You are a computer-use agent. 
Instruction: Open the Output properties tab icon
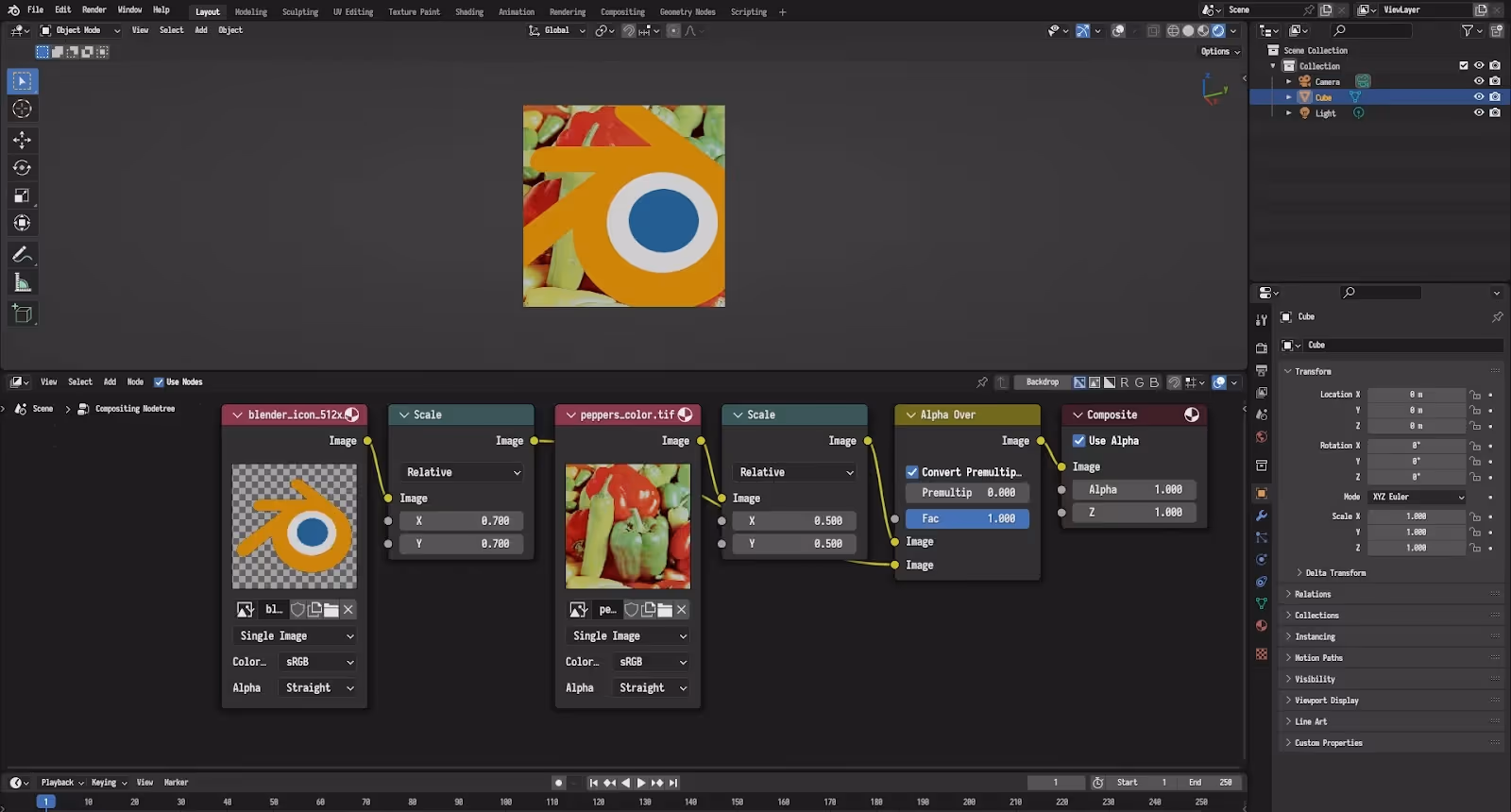1262,370
